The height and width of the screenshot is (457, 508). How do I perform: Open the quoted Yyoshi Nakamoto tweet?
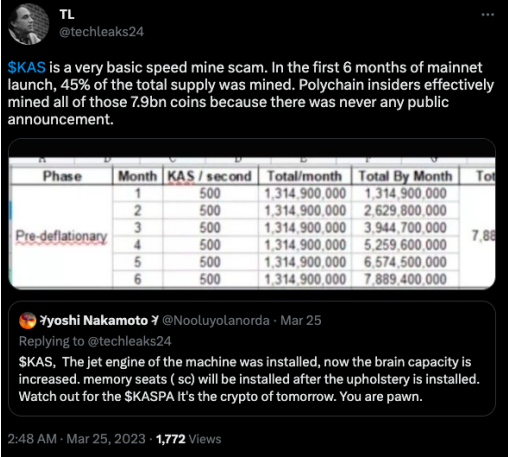(252, 358)
